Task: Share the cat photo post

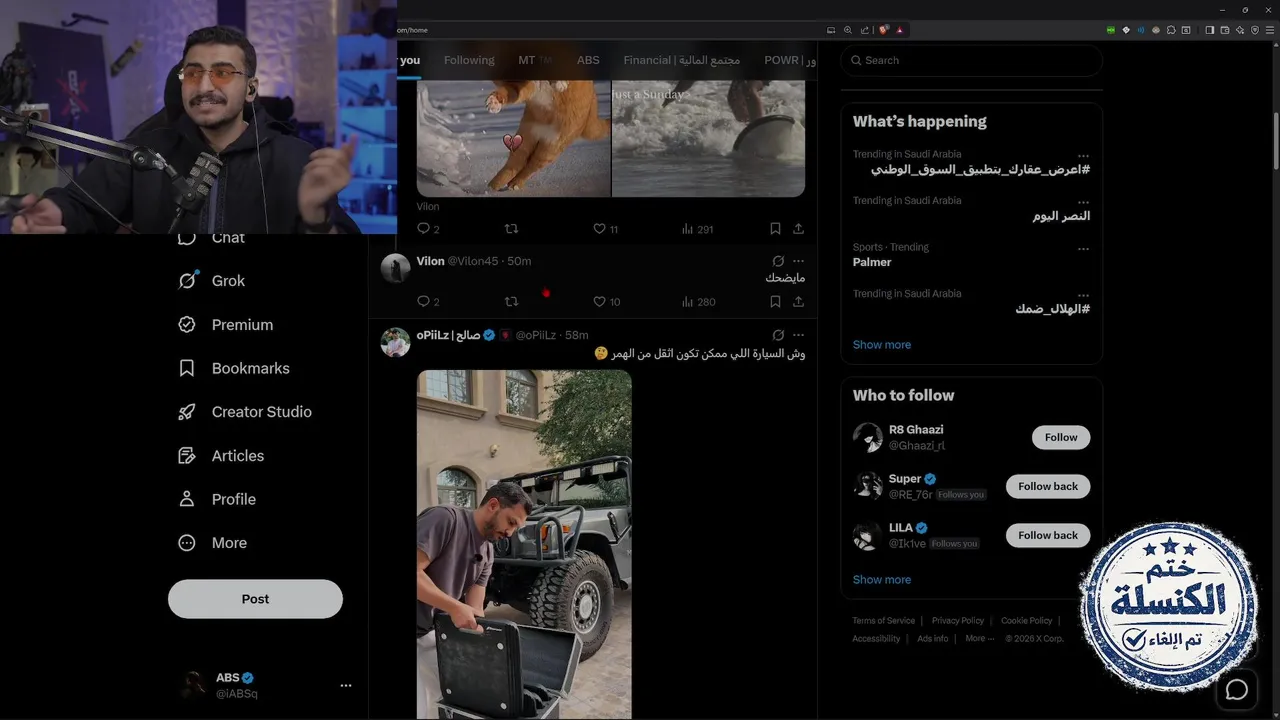Action: [x=798, y=229]
